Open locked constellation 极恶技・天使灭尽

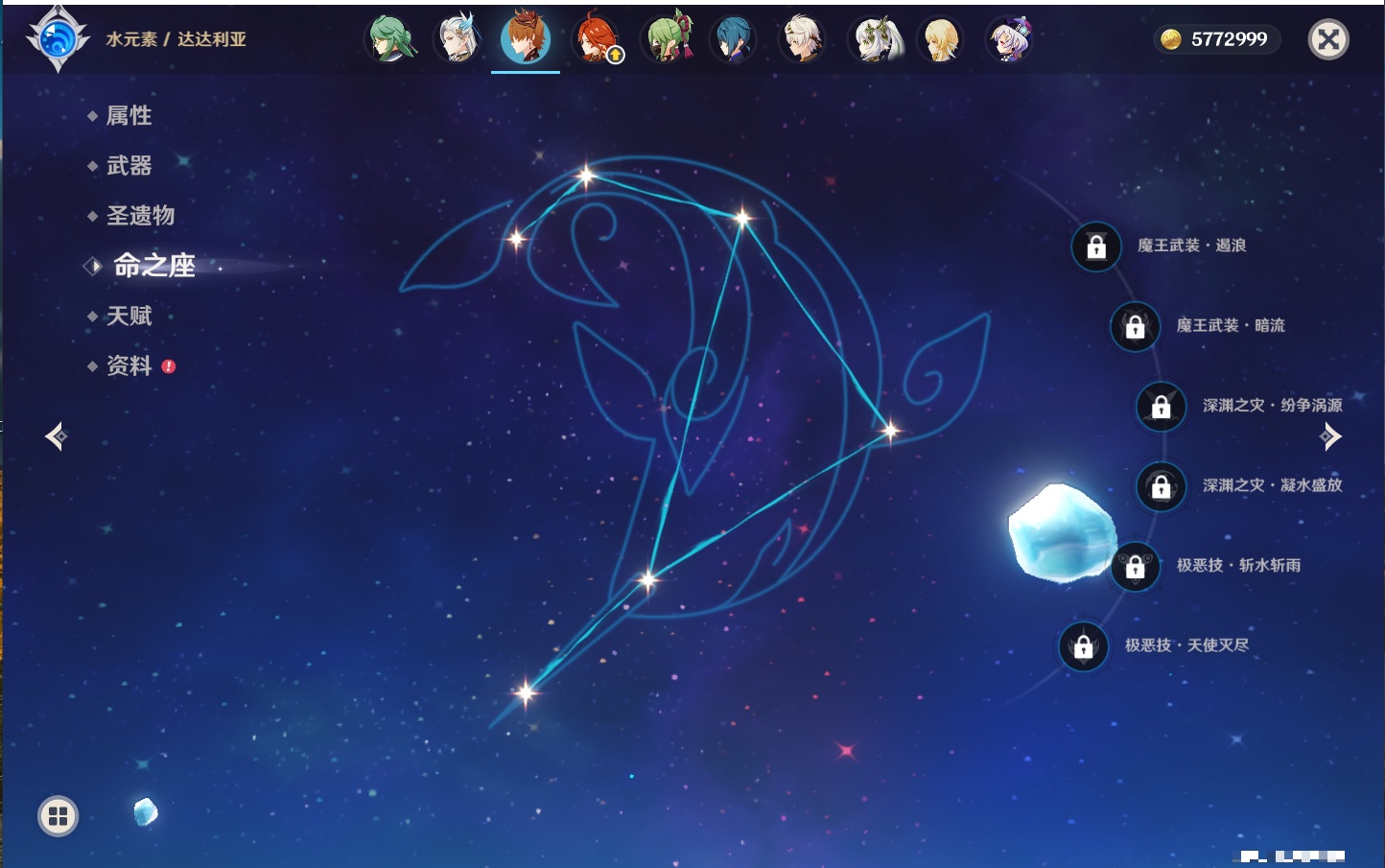click(1083, 646)
